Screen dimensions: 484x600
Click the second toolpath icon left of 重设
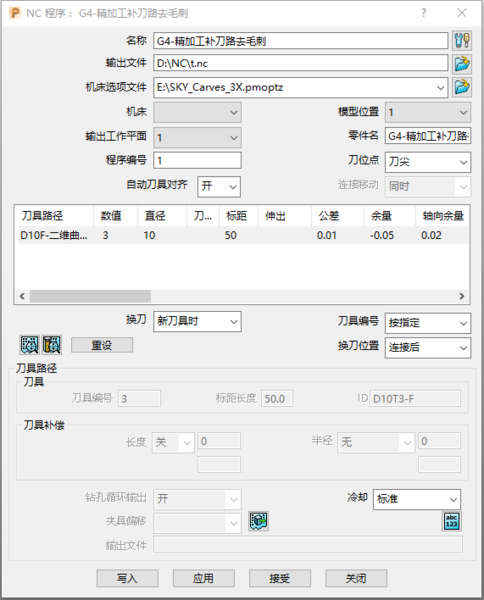click(x=52, y=345)
